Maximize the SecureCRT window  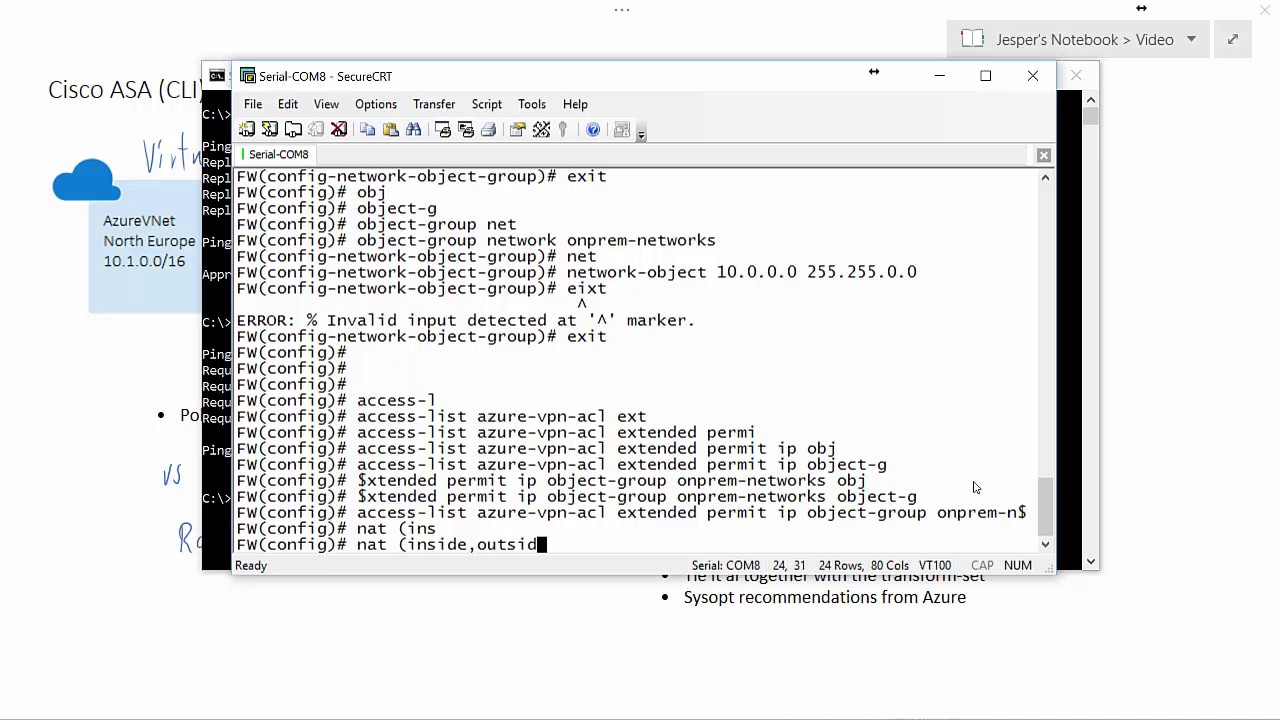986,76
